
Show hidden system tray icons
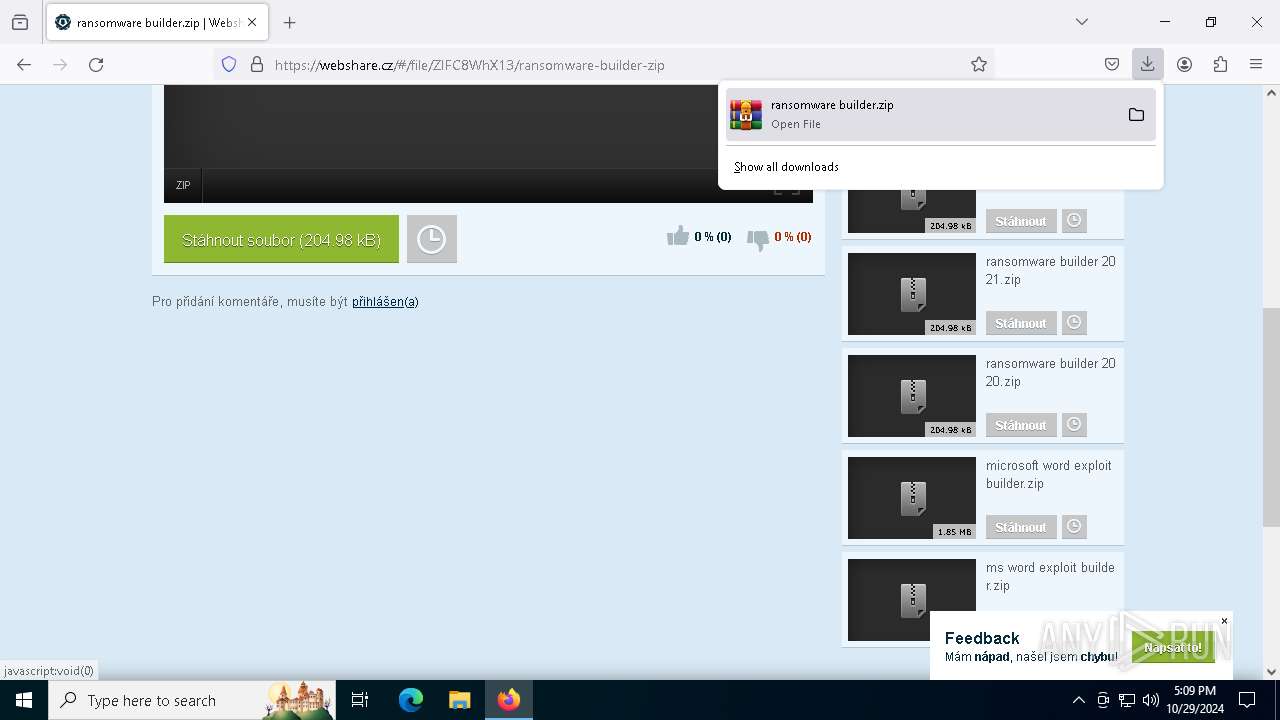point(1078,700)
